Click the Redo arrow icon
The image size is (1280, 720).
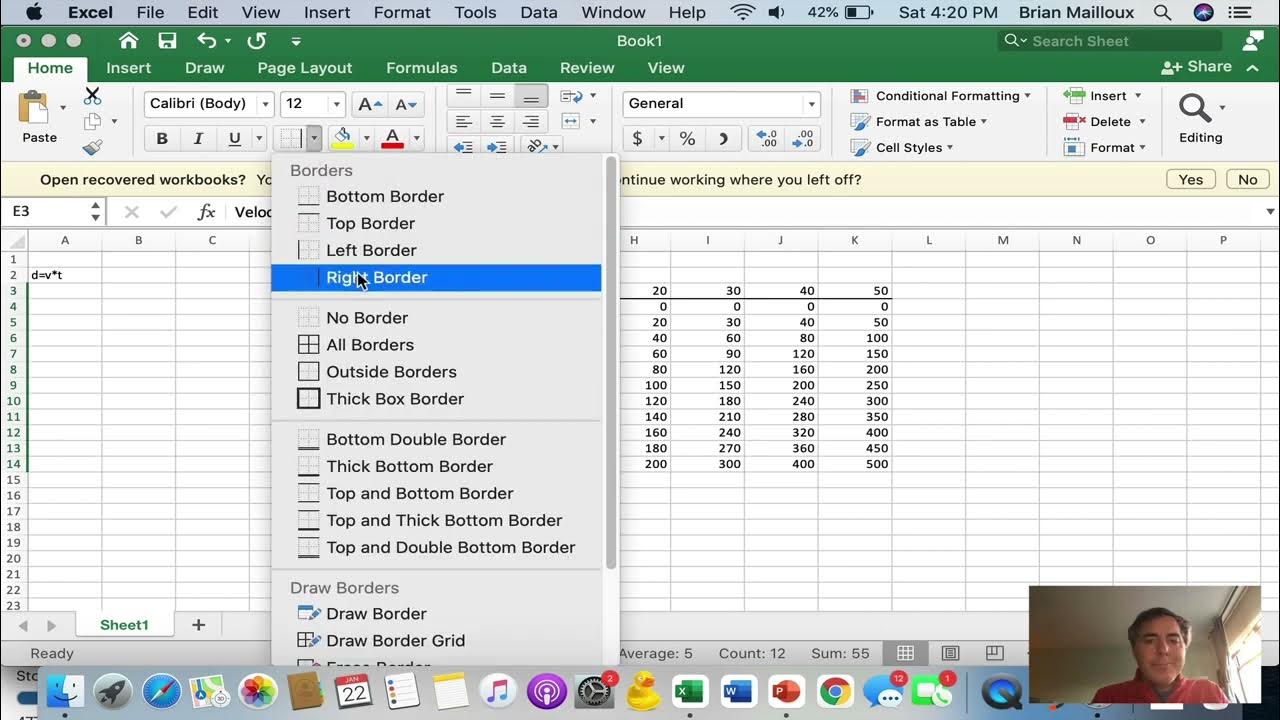pos(256,41)
